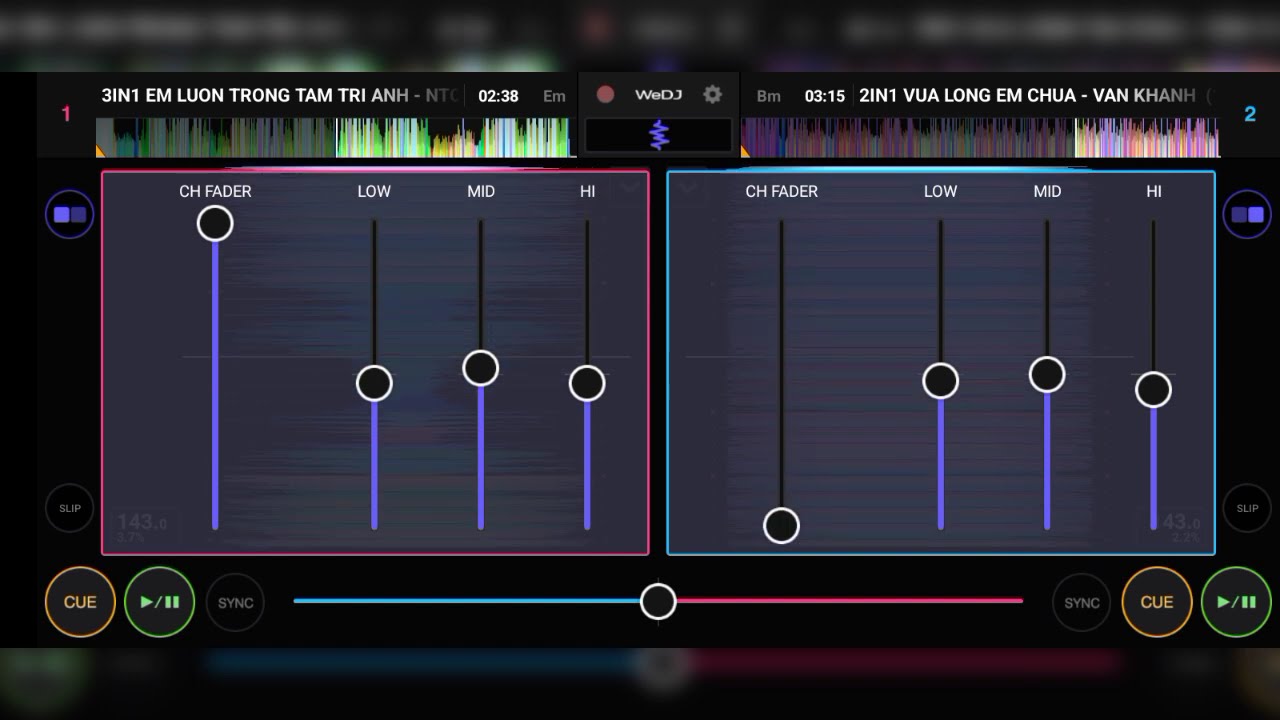The image size is (1280, 720).
Task: Open center beat waveform display
Action: (659, 135)
